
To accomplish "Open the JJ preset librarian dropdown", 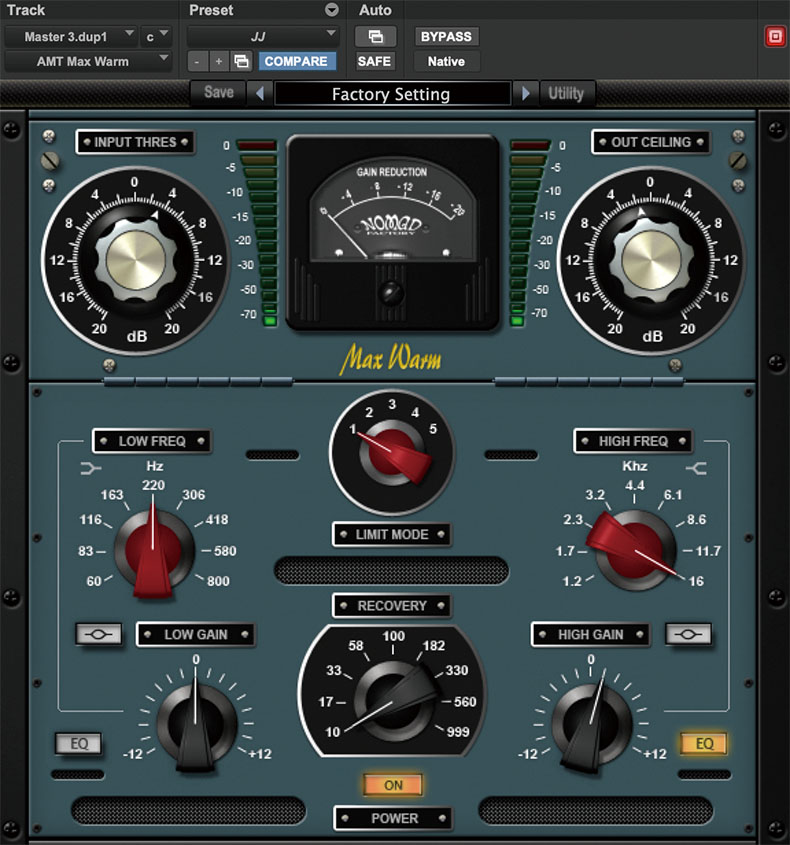I will [x=263, y=37].
